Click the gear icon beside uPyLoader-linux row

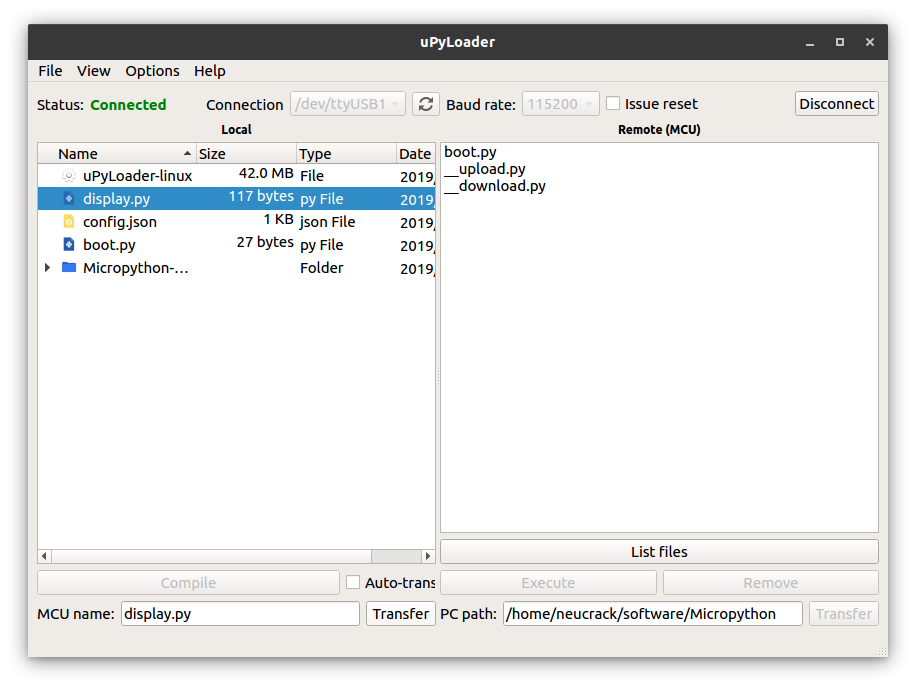point(67,175)
